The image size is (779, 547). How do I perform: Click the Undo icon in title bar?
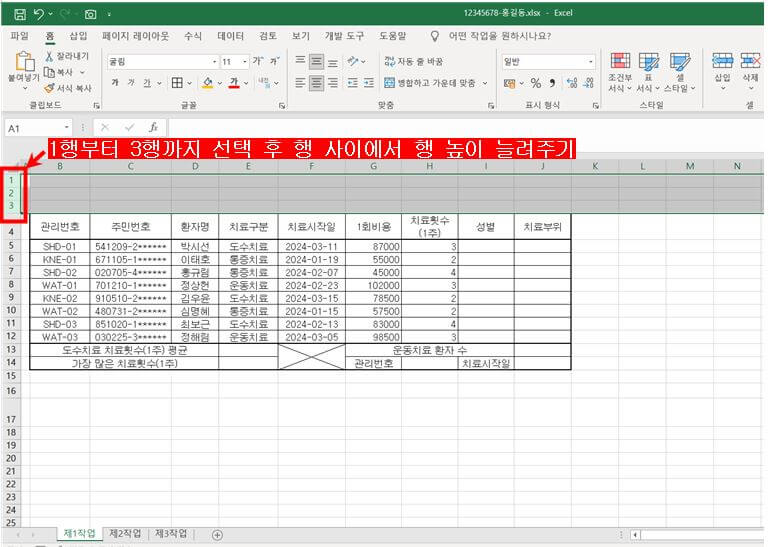39,14
